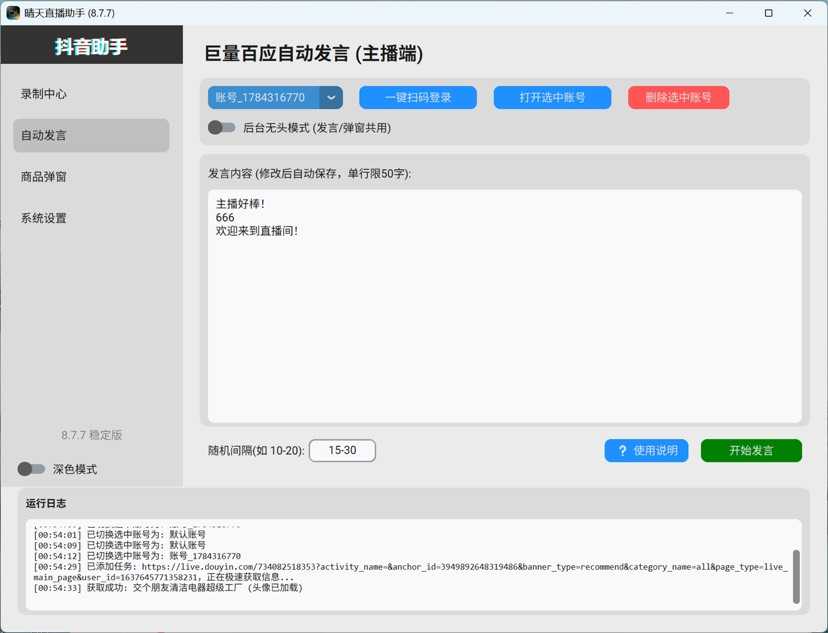Maximize the 晴天直播助手 window

tap(769, 13)
